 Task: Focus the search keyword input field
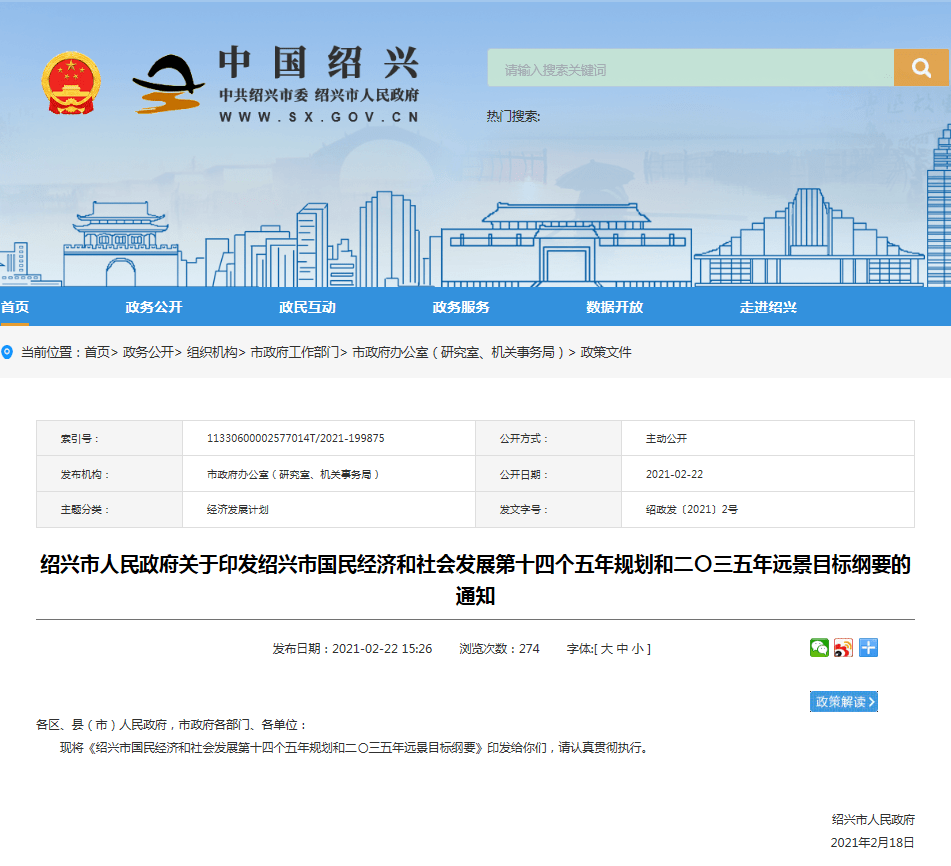(x=690, y=67)
